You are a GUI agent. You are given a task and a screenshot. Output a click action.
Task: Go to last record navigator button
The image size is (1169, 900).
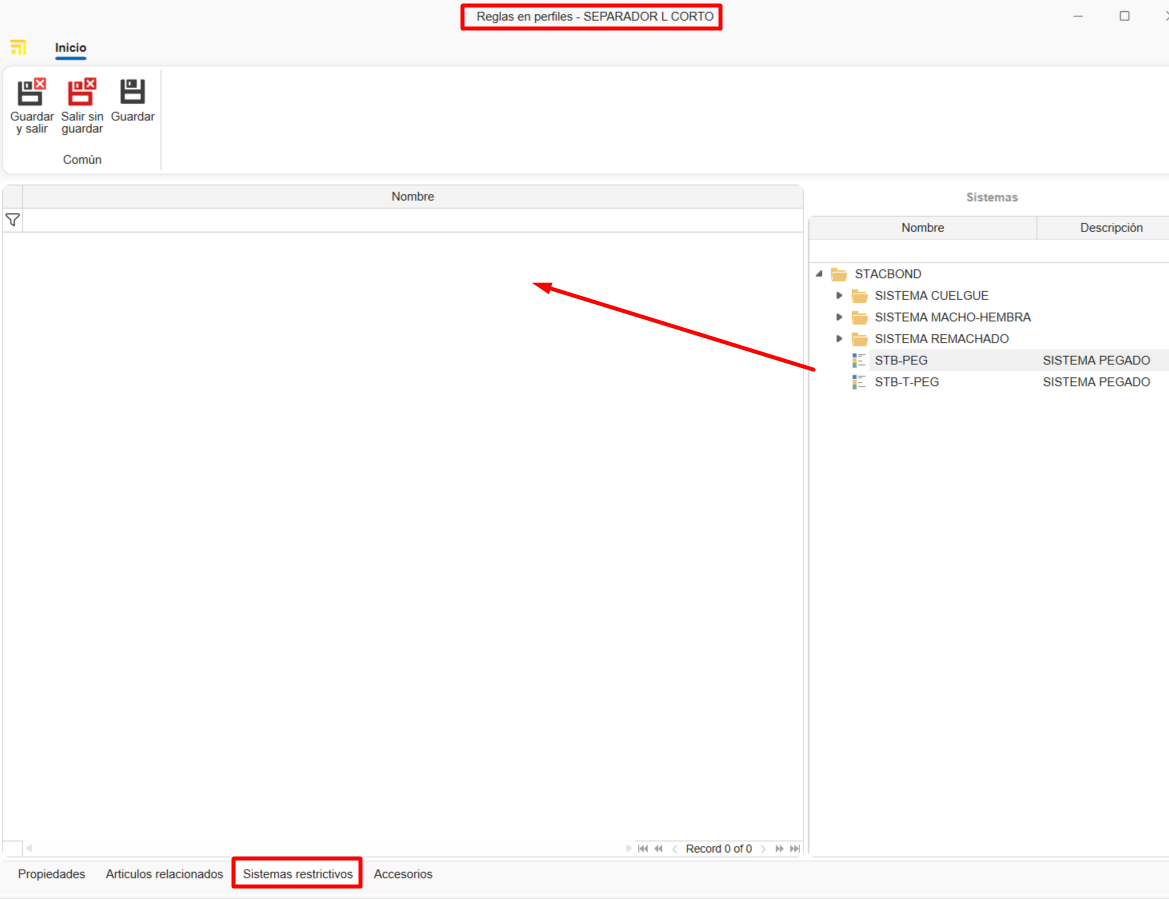(x=795, y=849)
